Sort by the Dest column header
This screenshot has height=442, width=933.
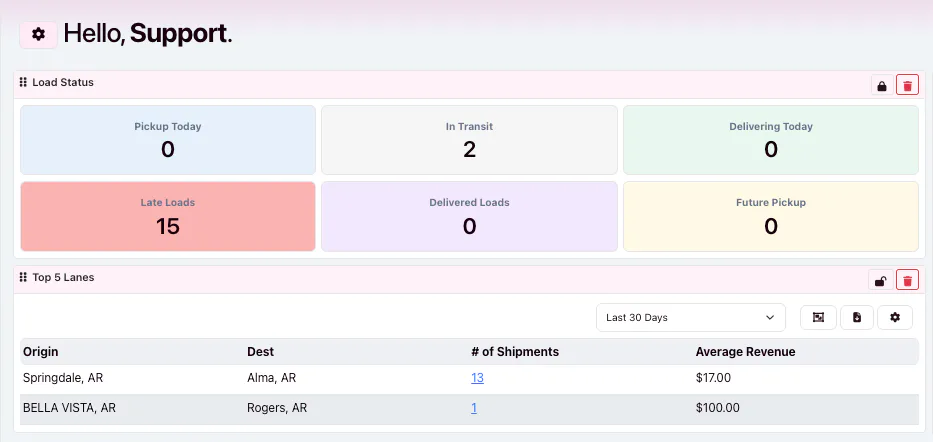tap(261, 352)
